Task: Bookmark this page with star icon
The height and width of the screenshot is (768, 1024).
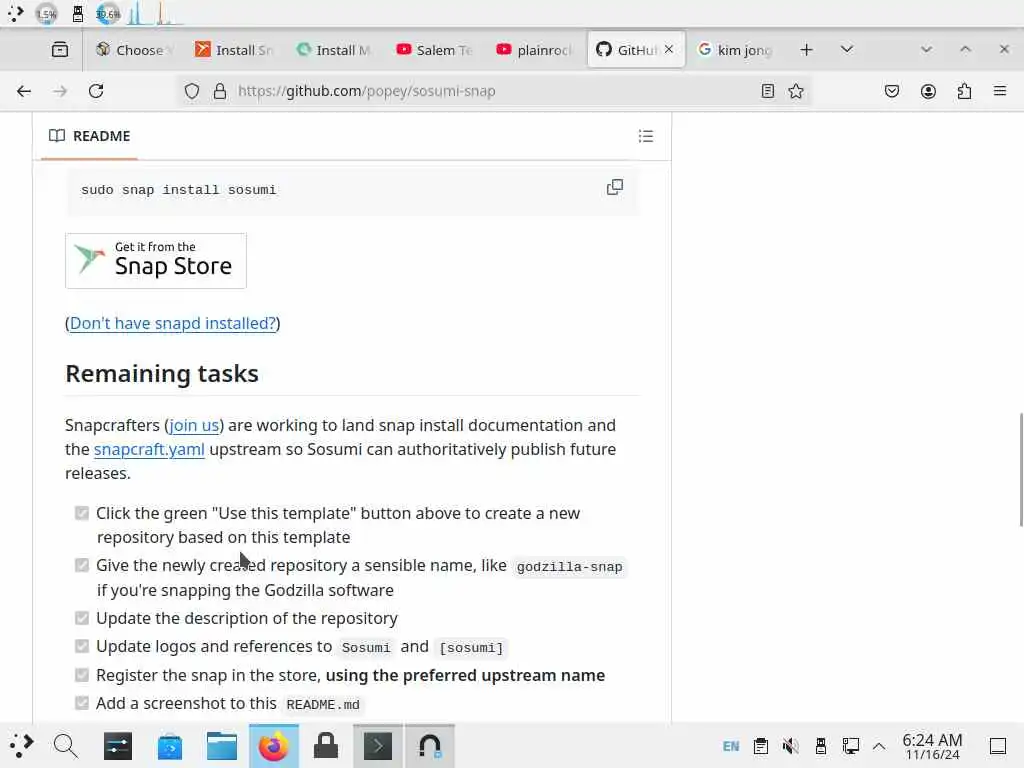Action: [x=795, y=91]
